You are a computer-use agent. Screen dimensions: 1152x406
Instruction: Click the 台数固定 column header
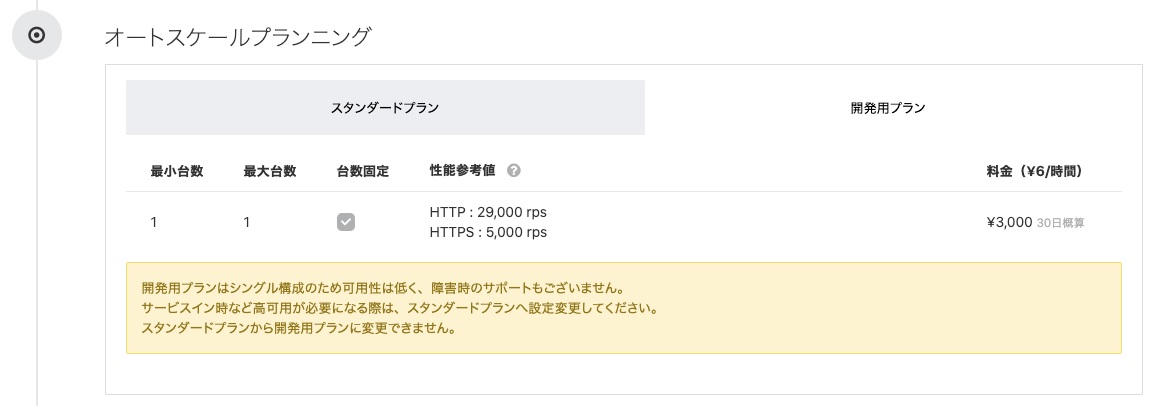pos(363,171)
